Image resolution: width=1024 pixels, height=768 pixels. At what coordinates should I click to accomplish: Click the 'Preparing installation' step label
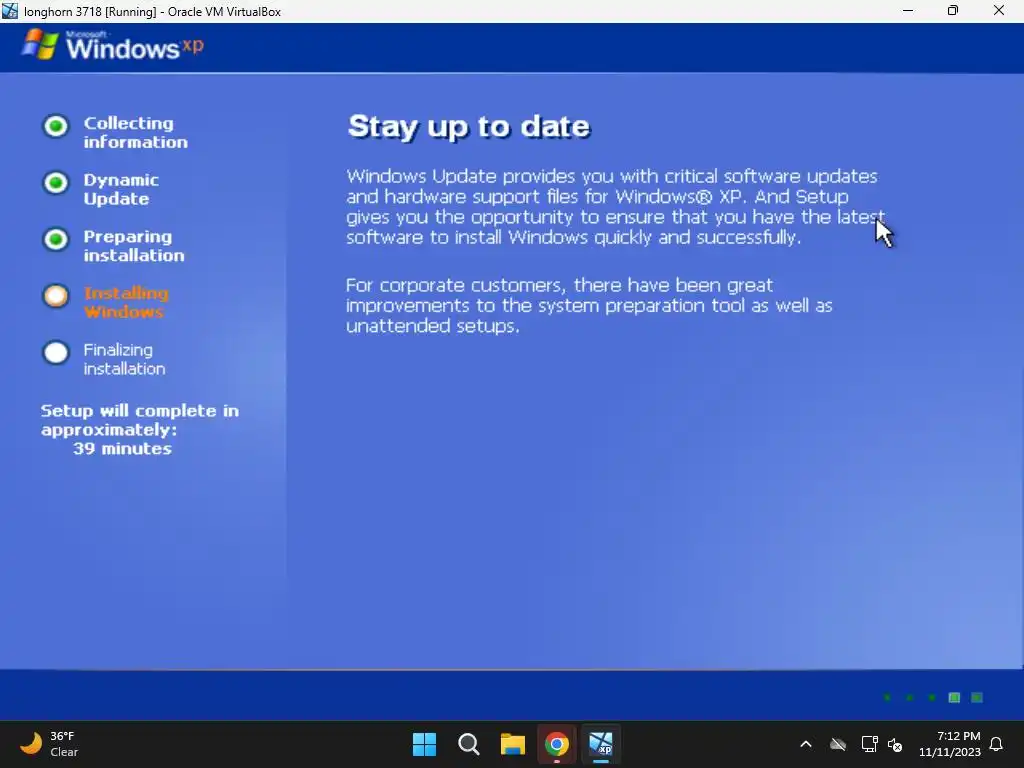[134, 246]
